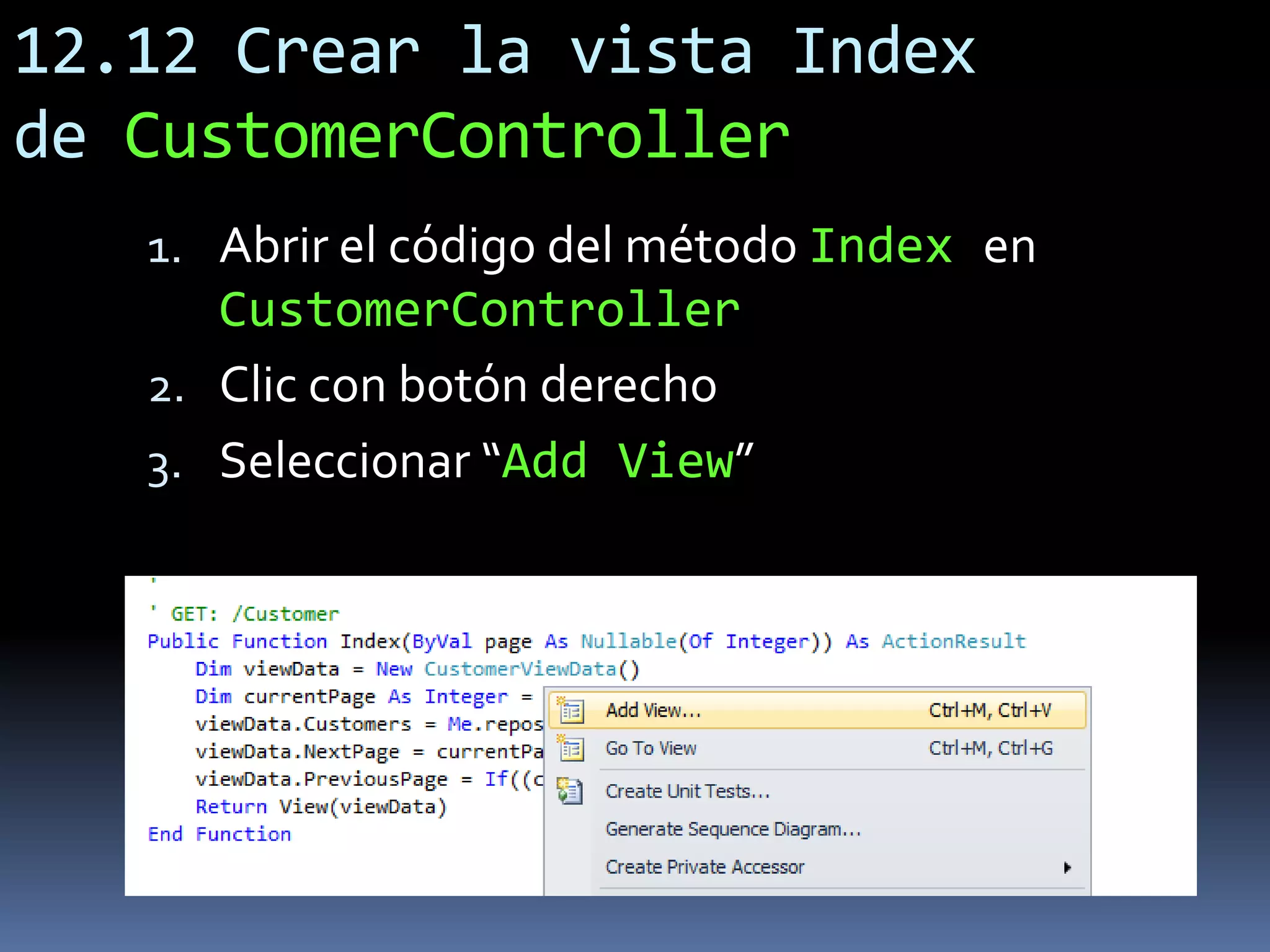Click the GET: /Customer comment

pyautogui.click(x=254, y=614)
